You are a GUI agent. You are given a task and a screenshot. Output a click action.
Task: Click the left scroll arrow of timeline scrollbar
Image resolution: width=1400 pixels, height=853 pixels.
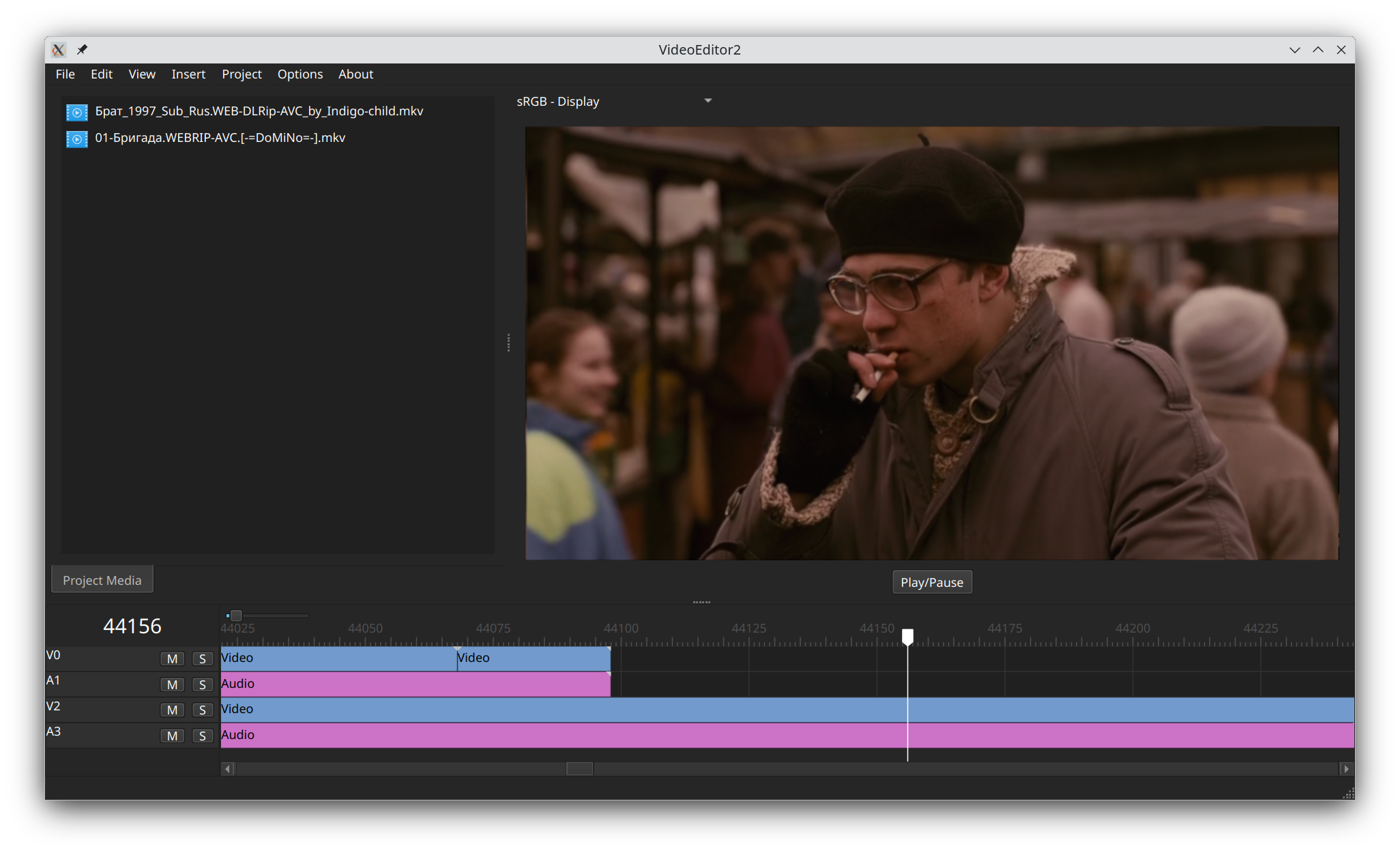coord(229,769)
